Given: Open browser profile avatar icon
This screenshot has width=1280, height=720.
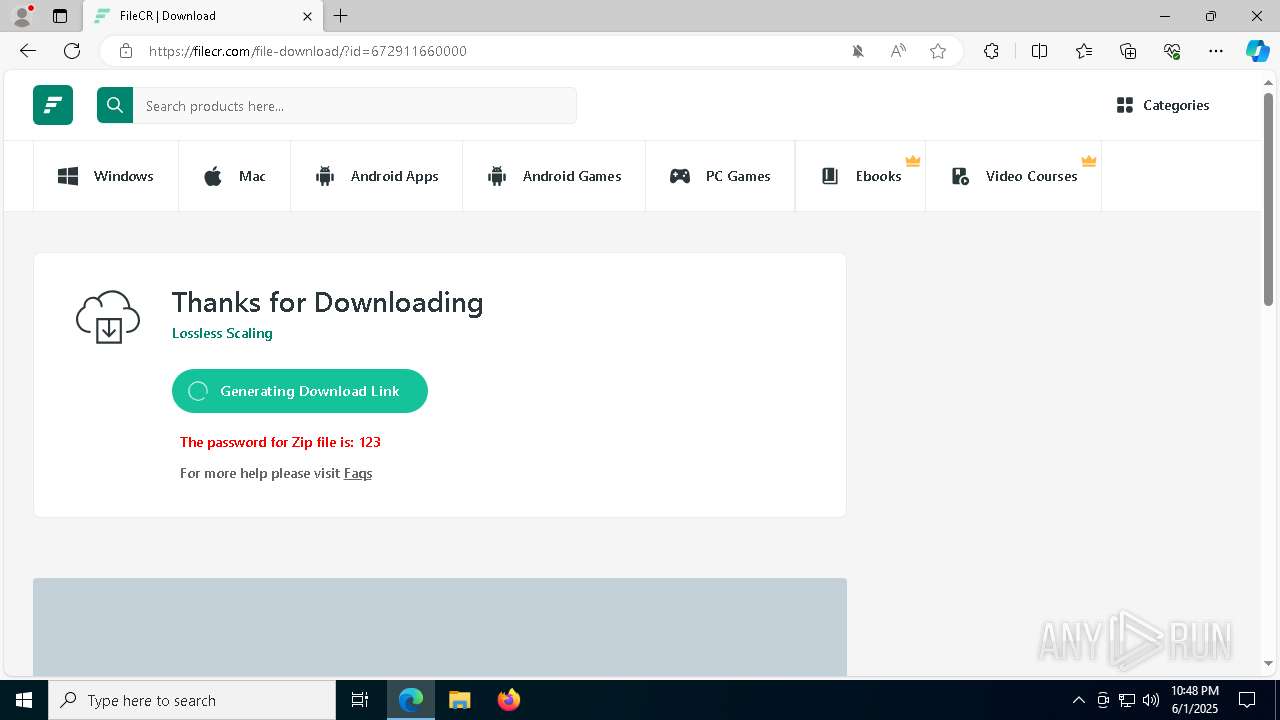Looking at the screenshot, I should point(21,16).
